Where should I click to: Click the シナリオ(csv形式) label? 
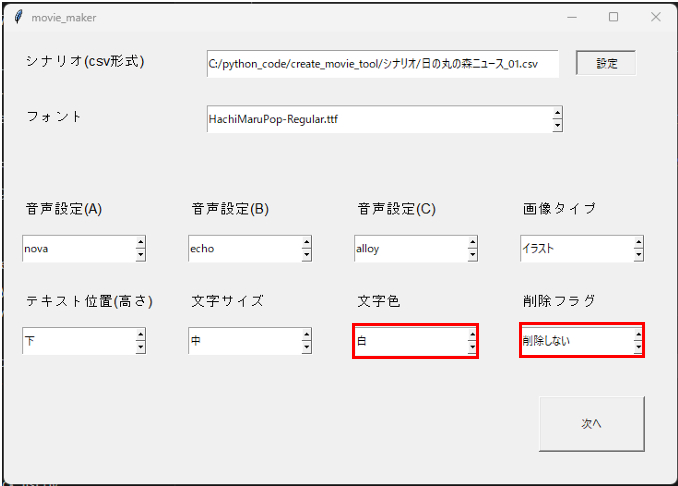tap(85, 61)
